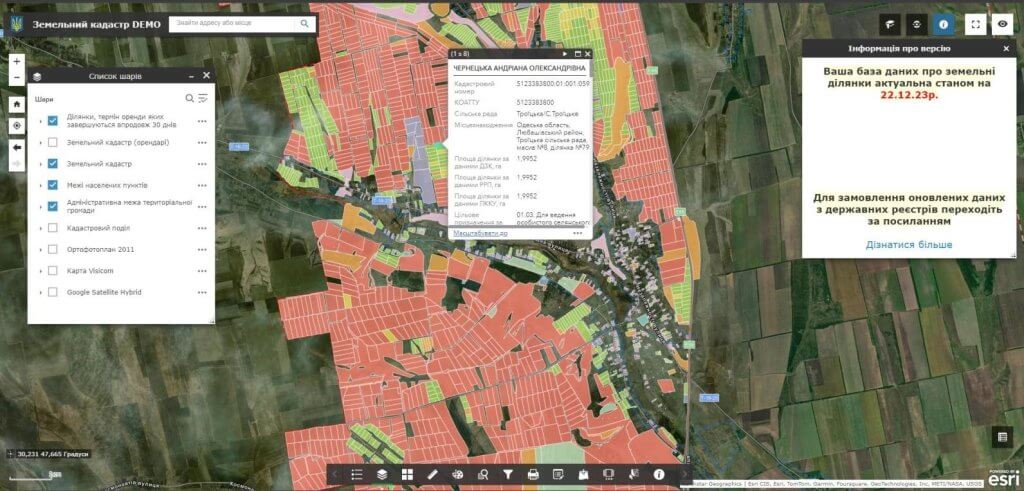Click the address search input field
Viewport: 1024px width, 491px height.
[x=235, y=22]
